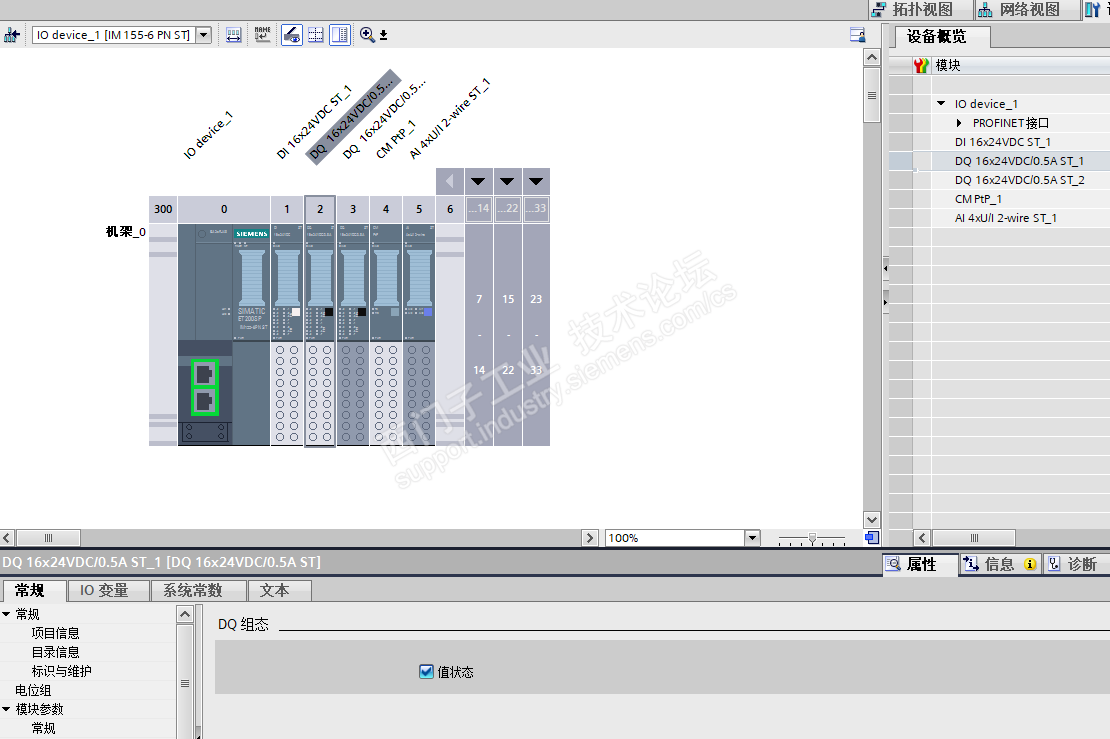Click the yellow info badge on 信息 tab
Viewport: 1110px width, 739px height.
tap(1029, 564)
